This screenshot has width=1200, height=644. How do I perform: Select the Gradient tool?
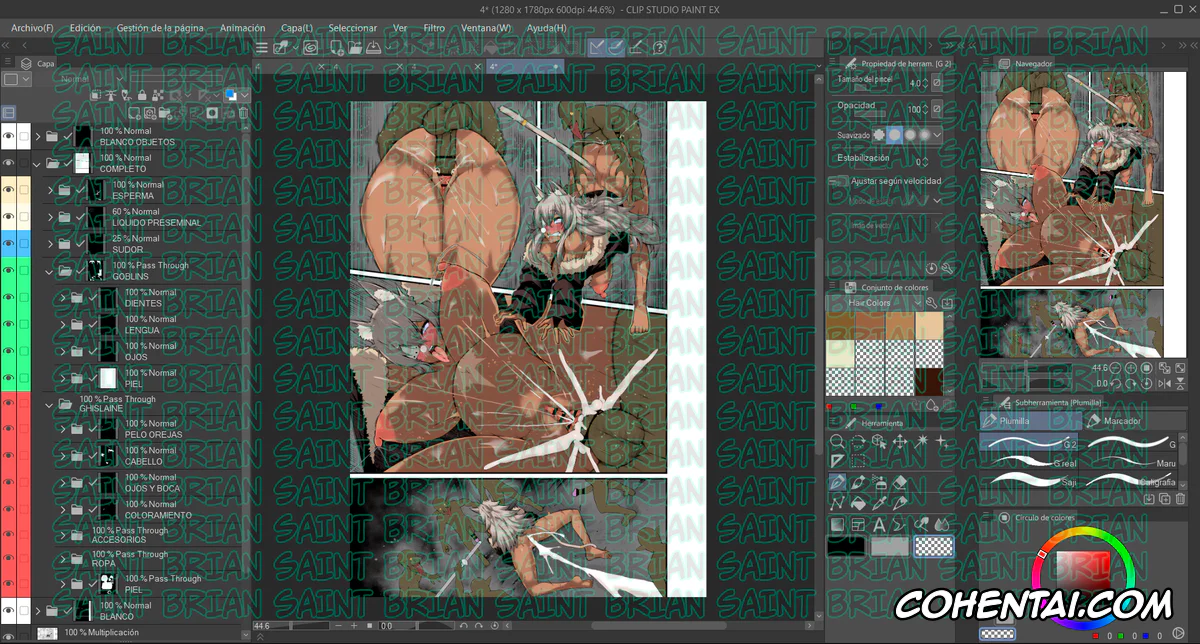coord(837,524)
